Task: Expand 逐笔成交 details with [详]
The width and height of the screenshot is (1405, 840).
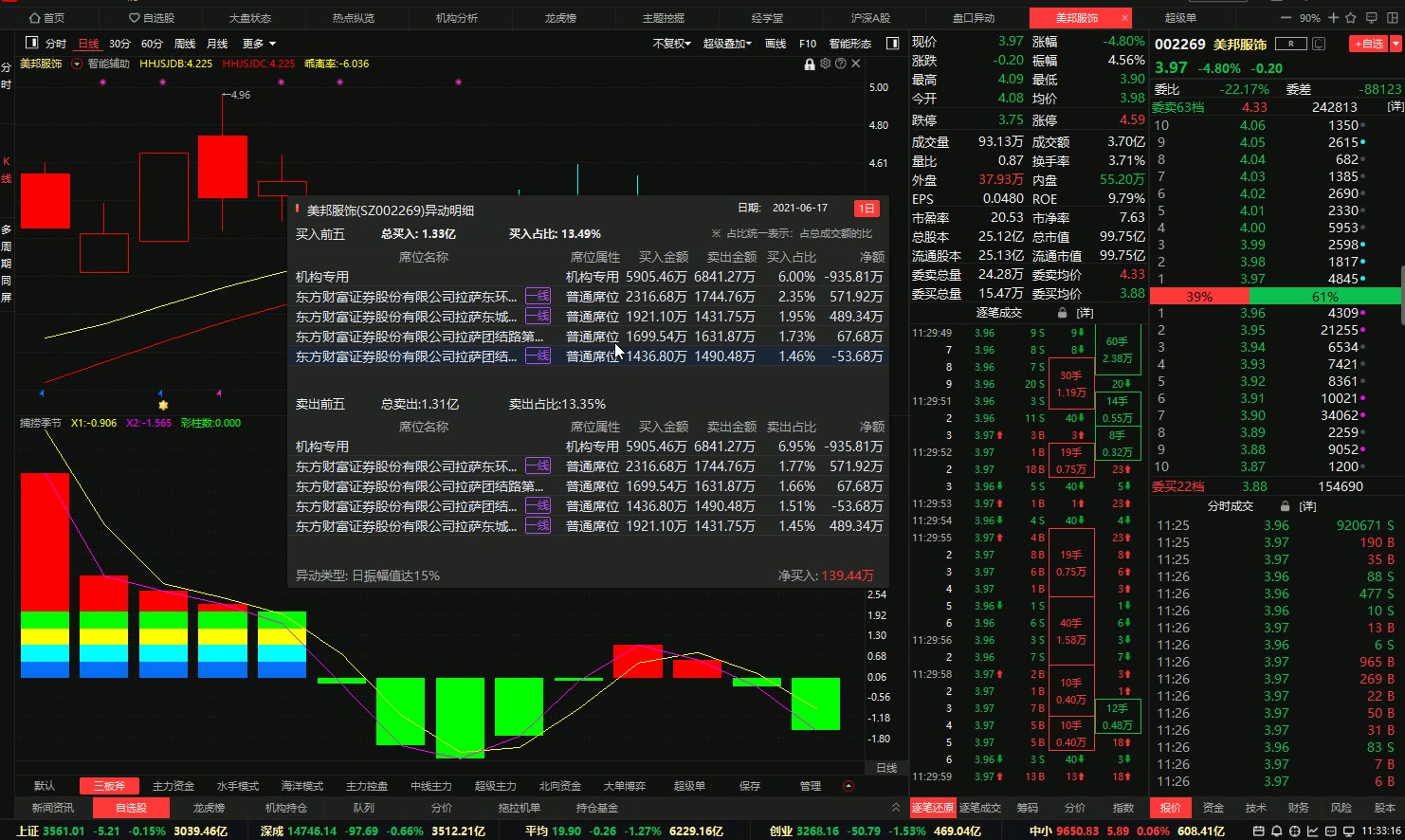Action: tap(1085, 313)
